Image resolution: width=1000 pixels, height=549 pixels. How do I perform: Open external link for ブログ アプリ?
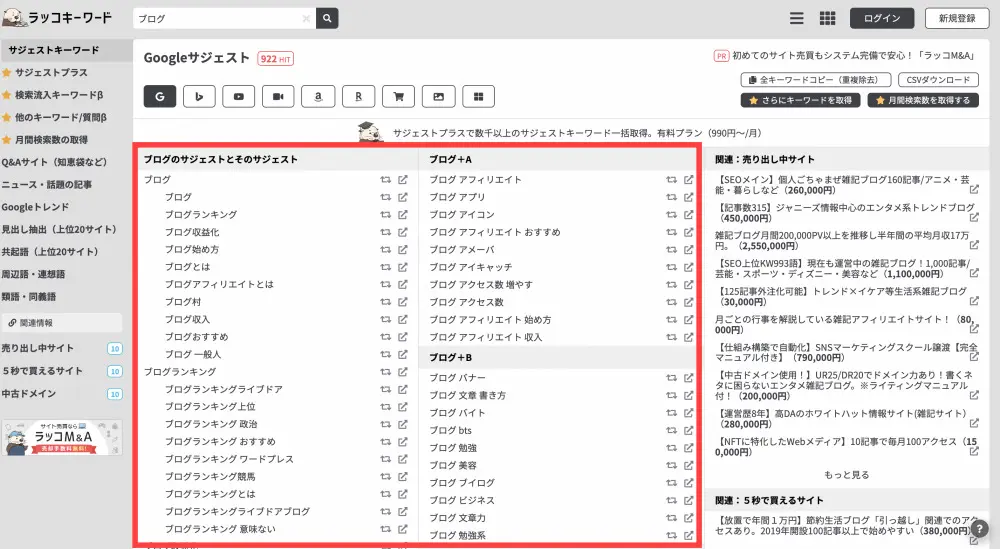click(689, 197)
